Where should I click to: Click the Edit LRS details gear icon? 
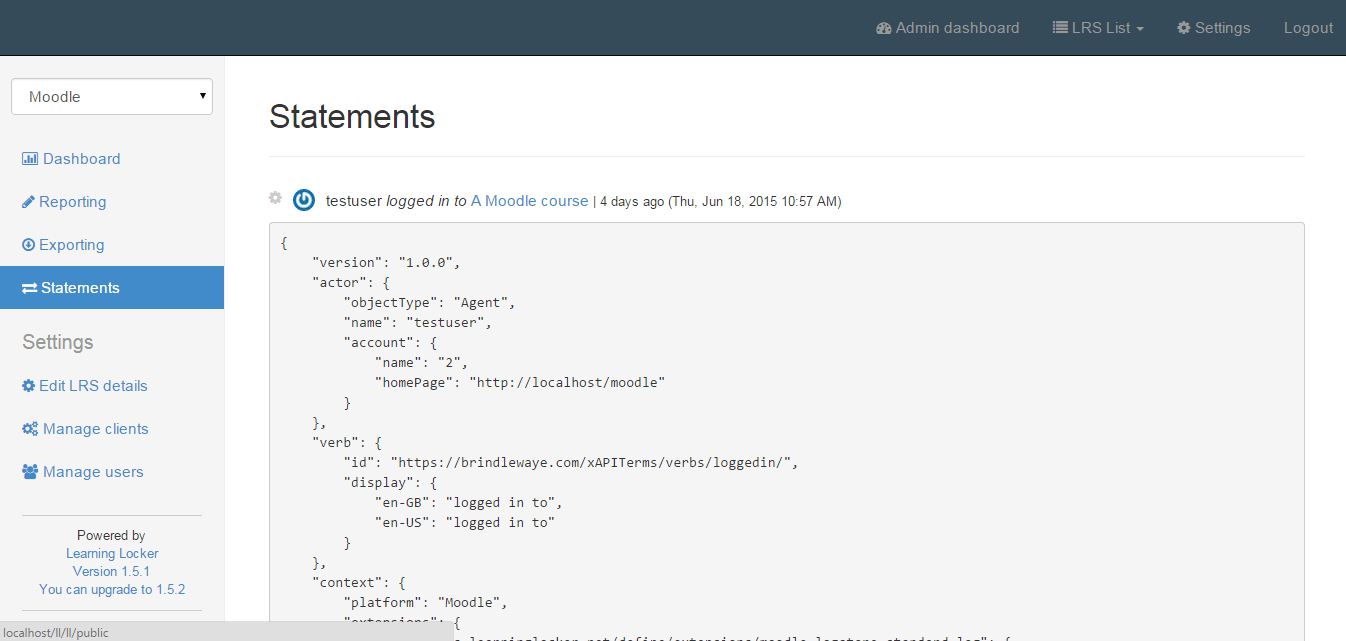(x=29, y=386)
